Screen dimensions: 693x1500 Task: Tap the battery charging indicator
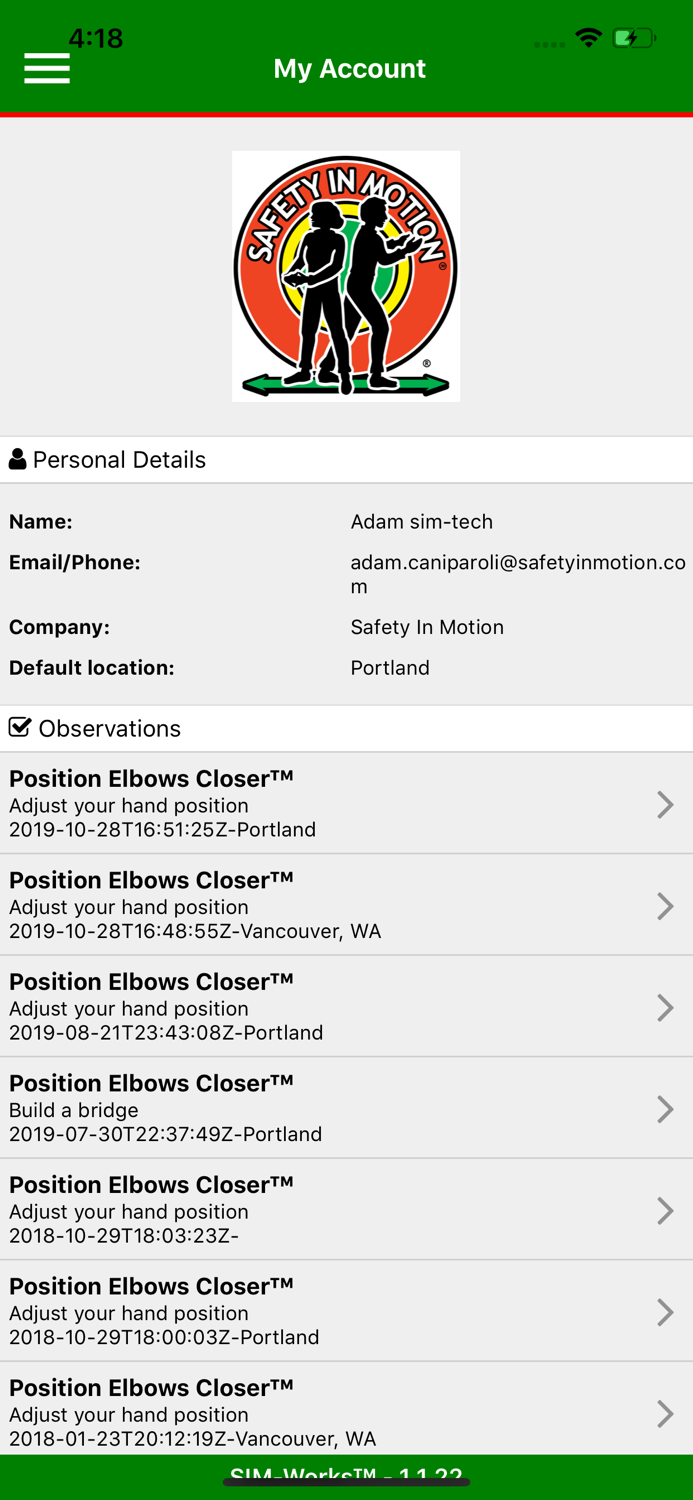click(x=634, y=38)
